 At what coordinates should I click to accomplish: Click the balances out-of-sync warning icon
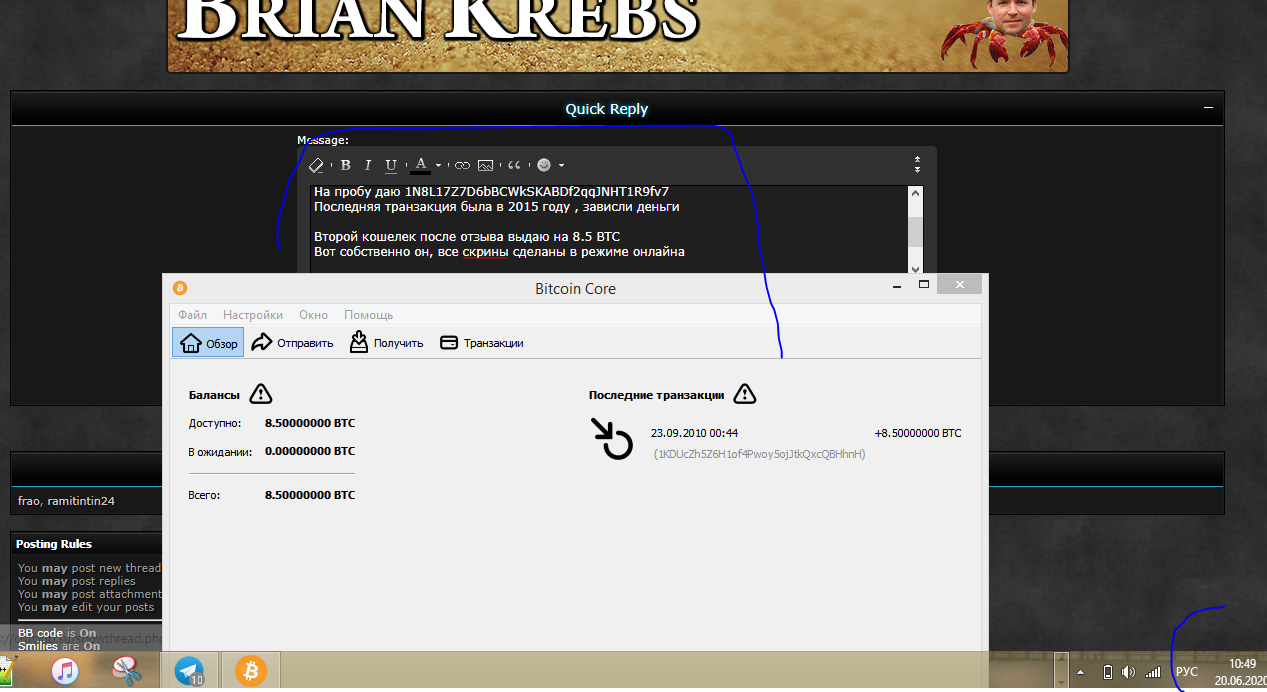260,394
